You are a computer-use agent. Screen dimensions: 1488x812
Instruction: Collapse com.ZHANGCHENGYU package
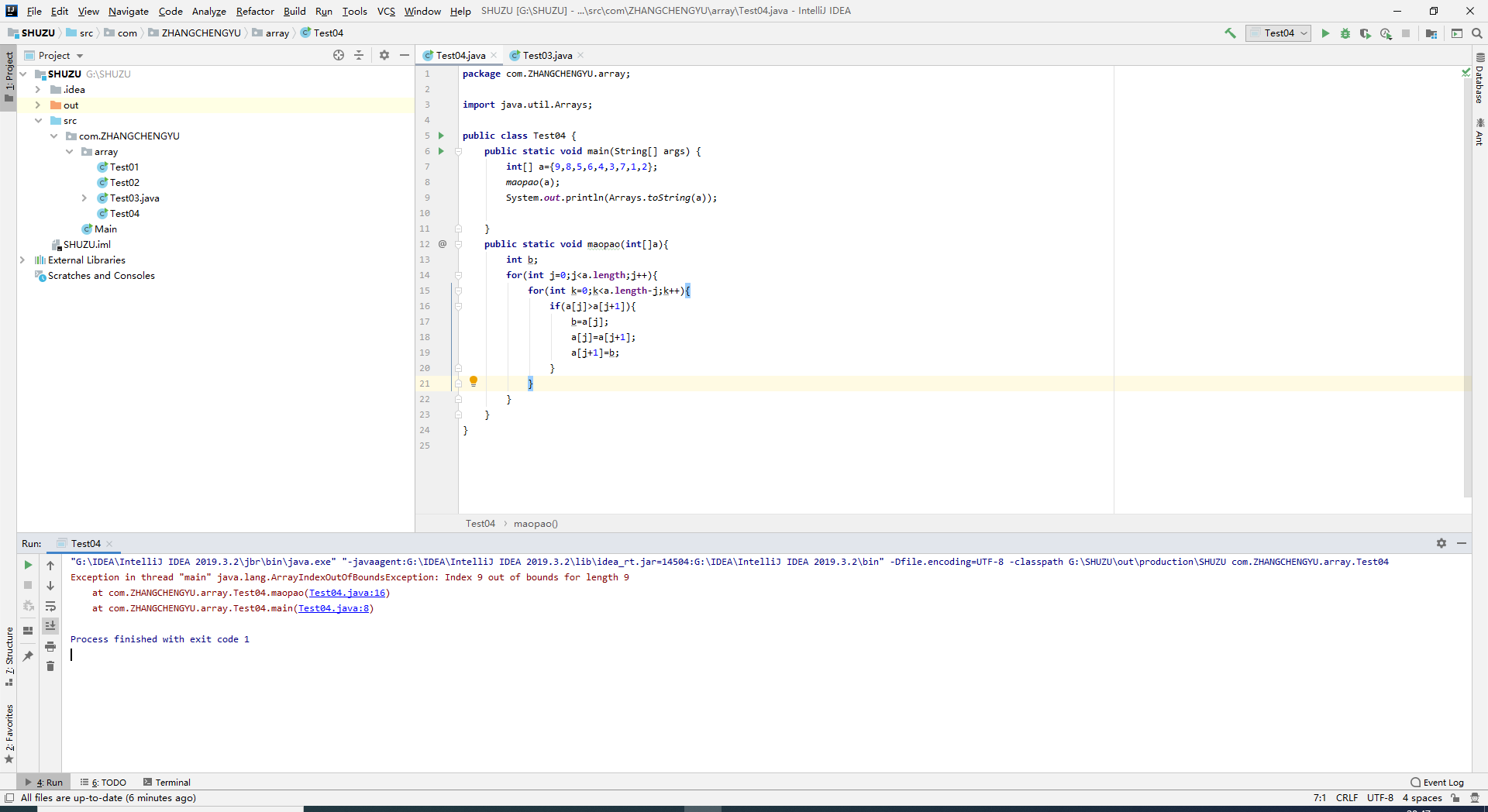(x=53, y=136)
